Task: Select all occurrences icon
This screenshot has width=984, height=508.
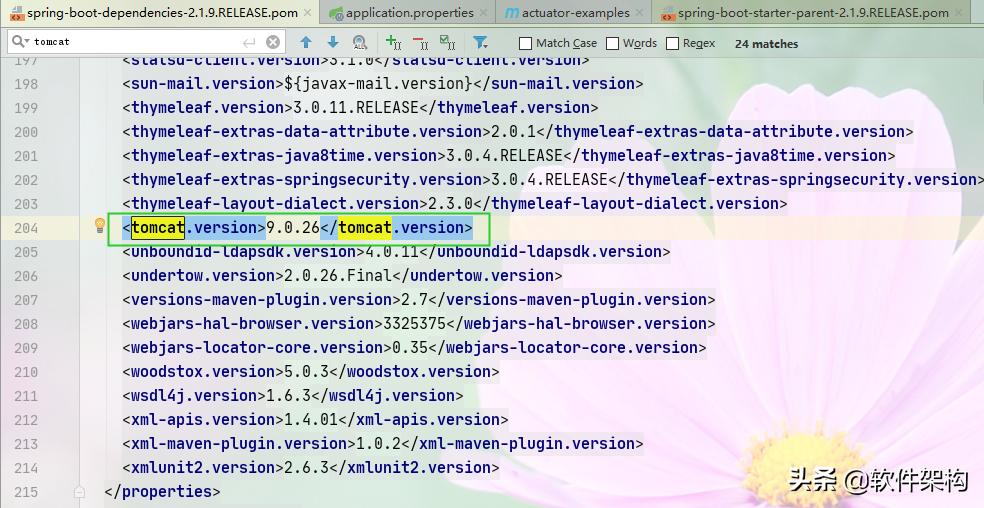Action: point(447,42)
